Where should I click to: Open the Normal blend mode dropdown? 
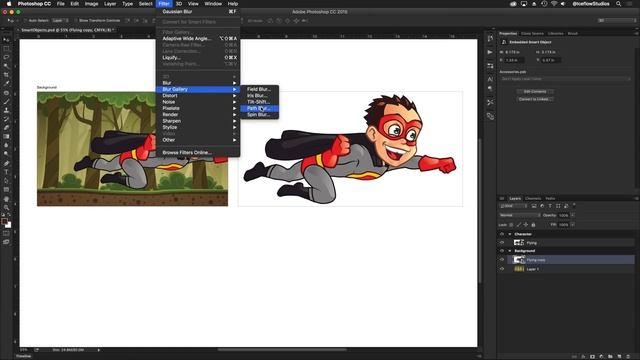(520, 215)
